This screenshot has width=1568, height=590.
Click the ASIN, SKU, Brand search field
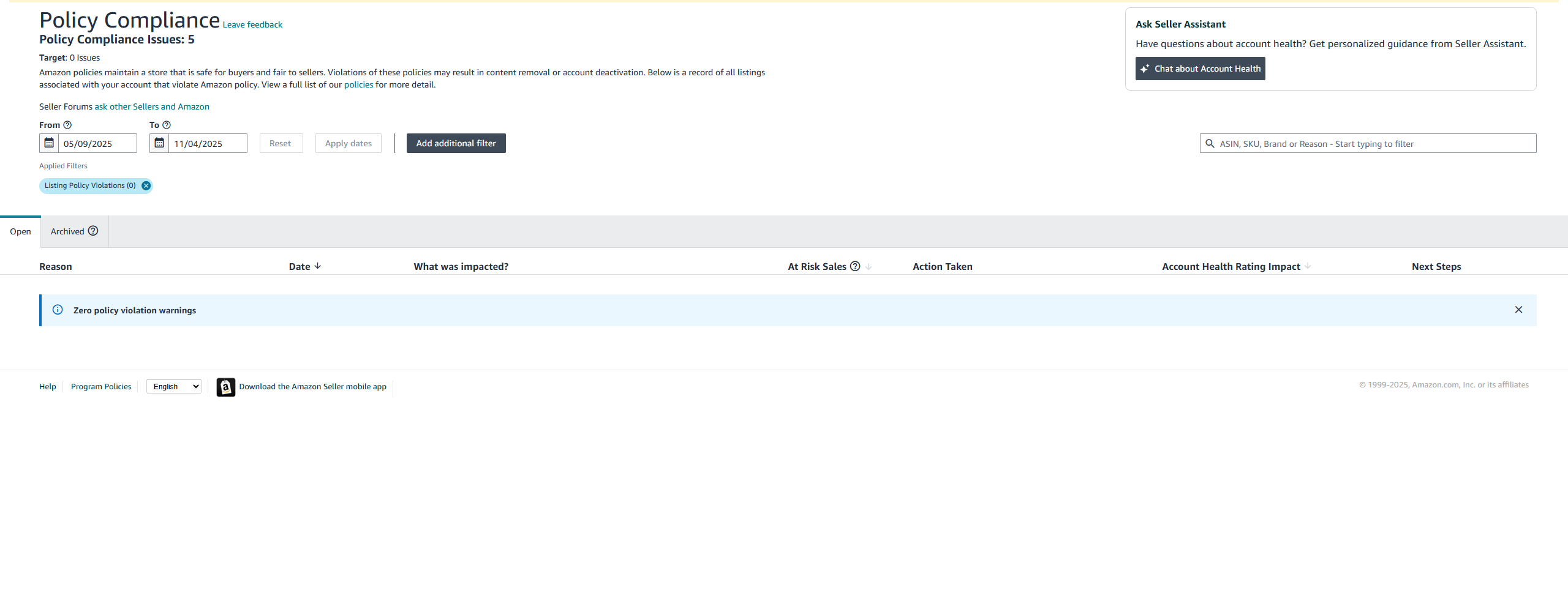coord(1368,143)
